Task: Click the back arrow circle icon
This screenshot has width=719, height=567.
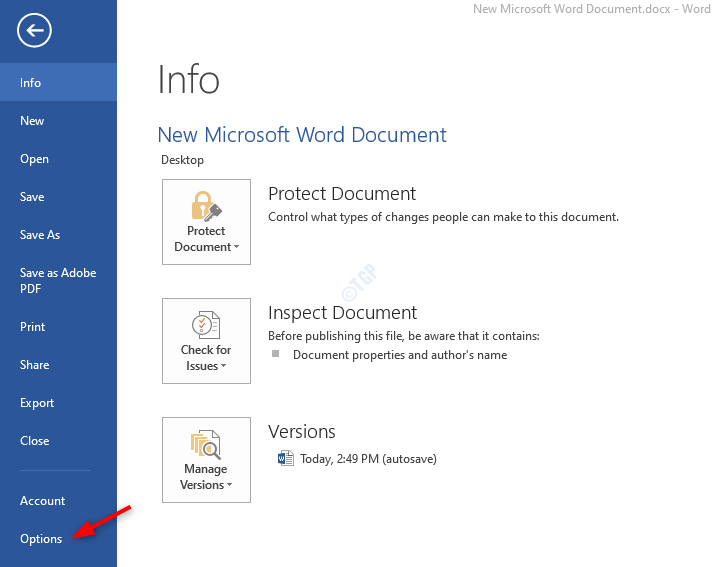Action: (x=34, y=30)
